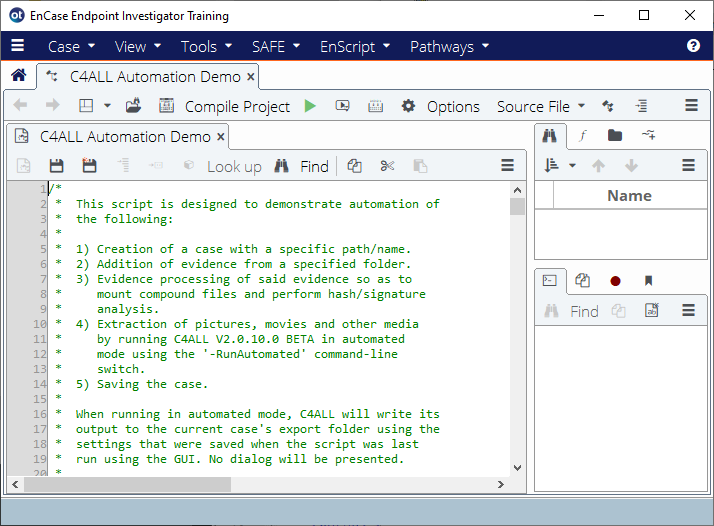This screenshot has width=714, height=526.
Task: Click the help question mark icon
Action: click(x=693, y=46)
